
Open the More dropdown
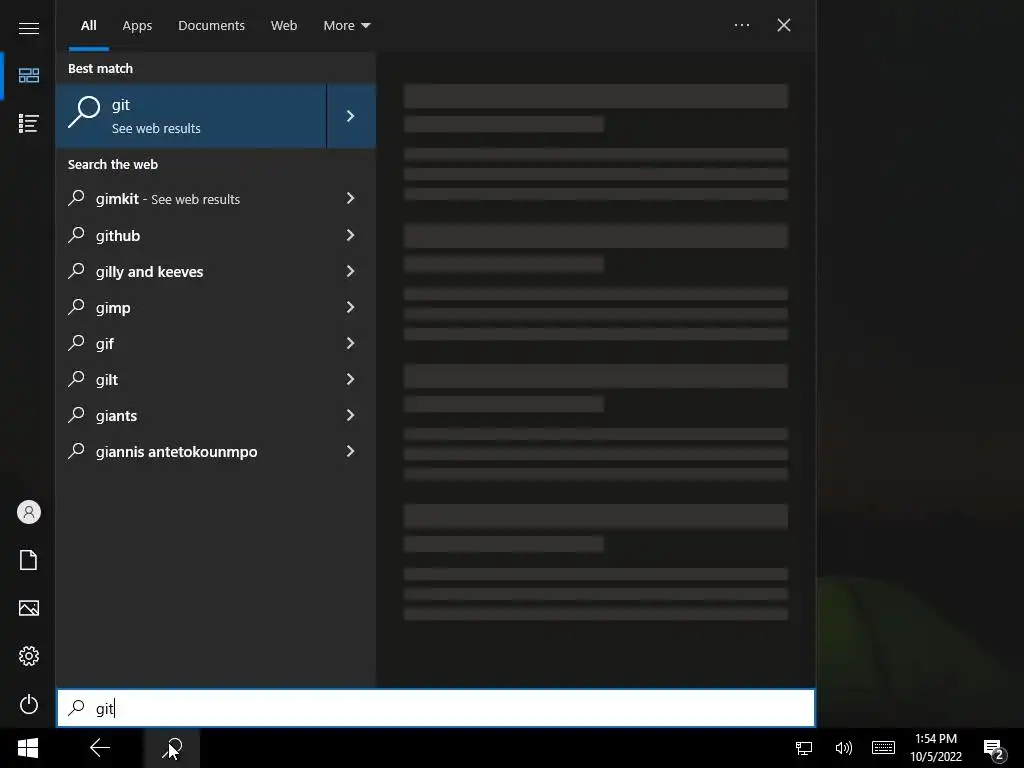click(x=347, y=25)
